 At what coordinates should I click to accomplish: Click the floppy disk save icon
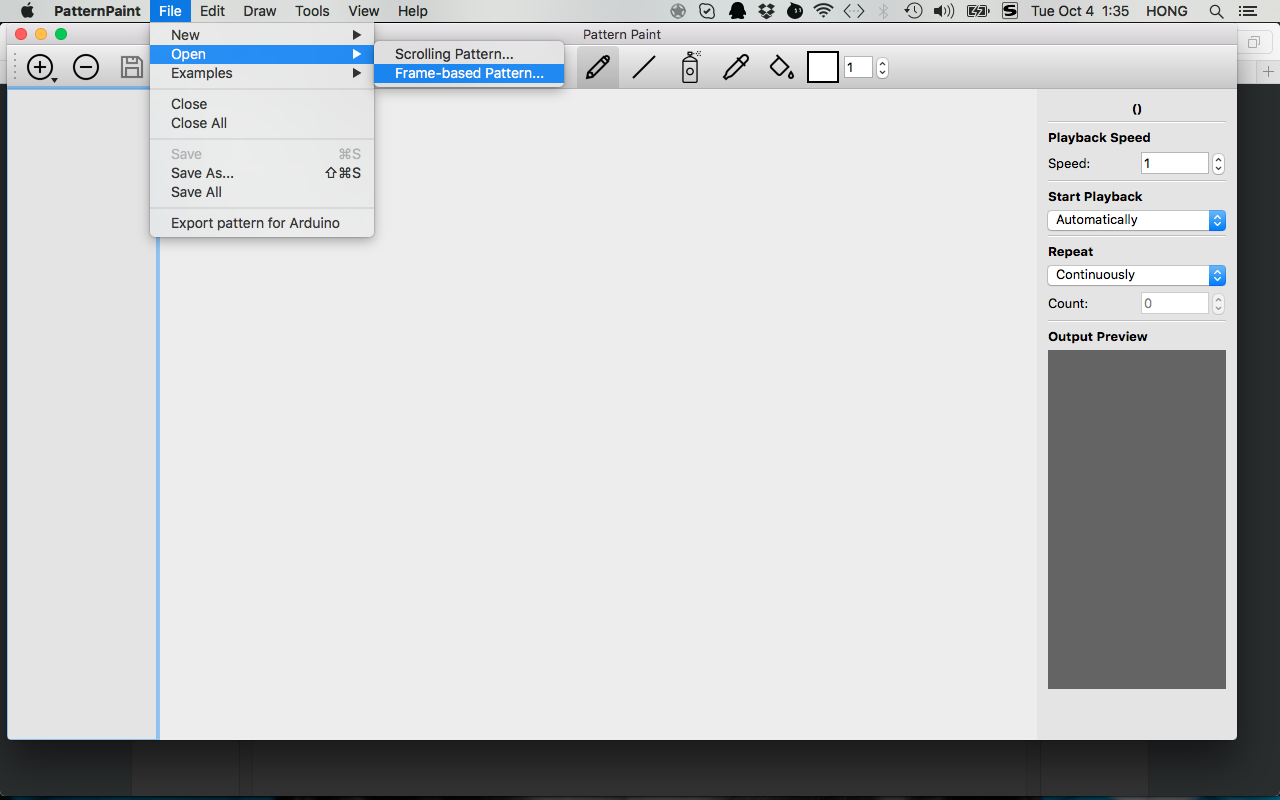click(x=132, y=67)
